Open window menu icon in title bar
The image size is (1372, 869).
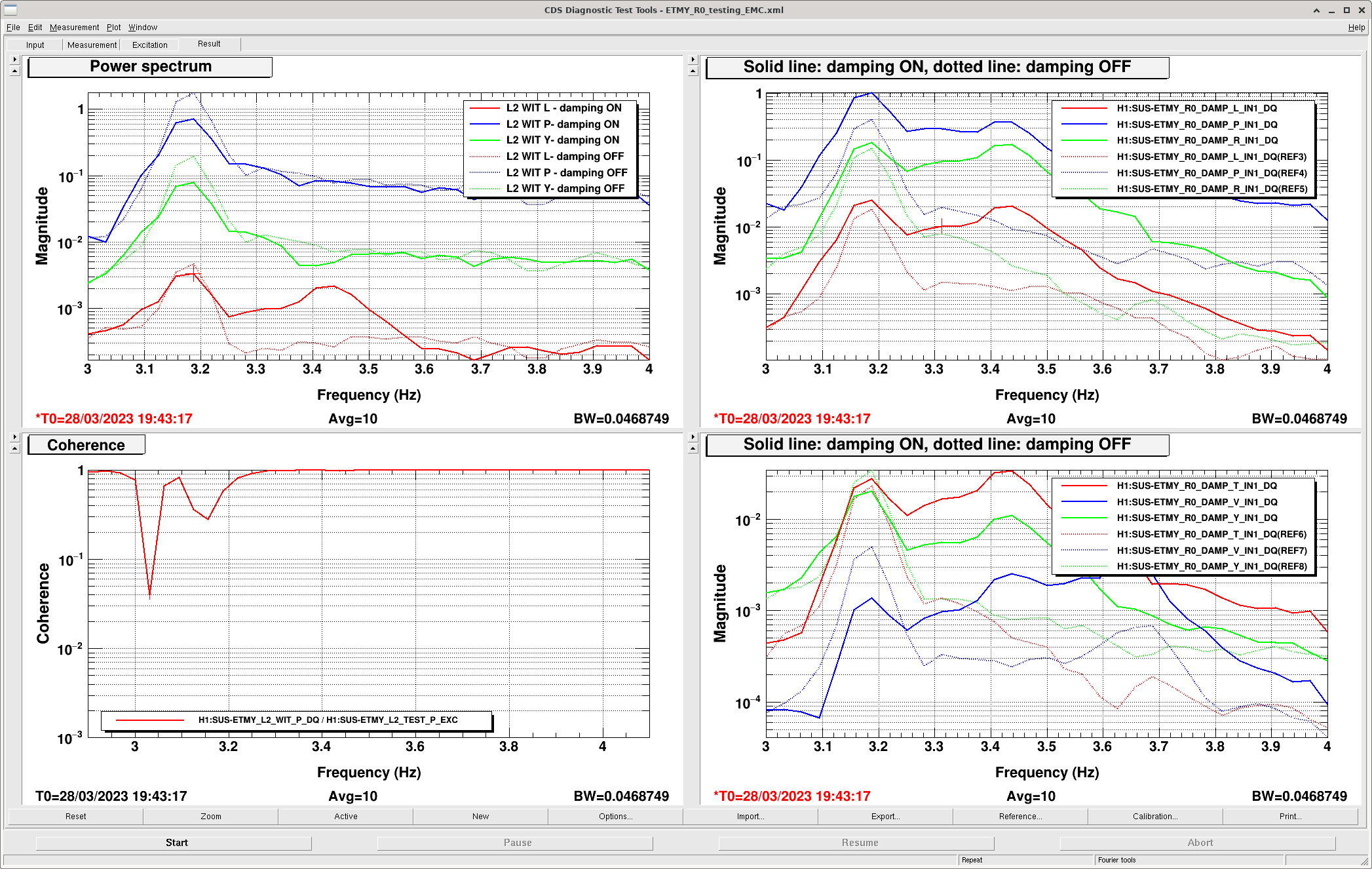pyautogui.click(x=10, y=10)
